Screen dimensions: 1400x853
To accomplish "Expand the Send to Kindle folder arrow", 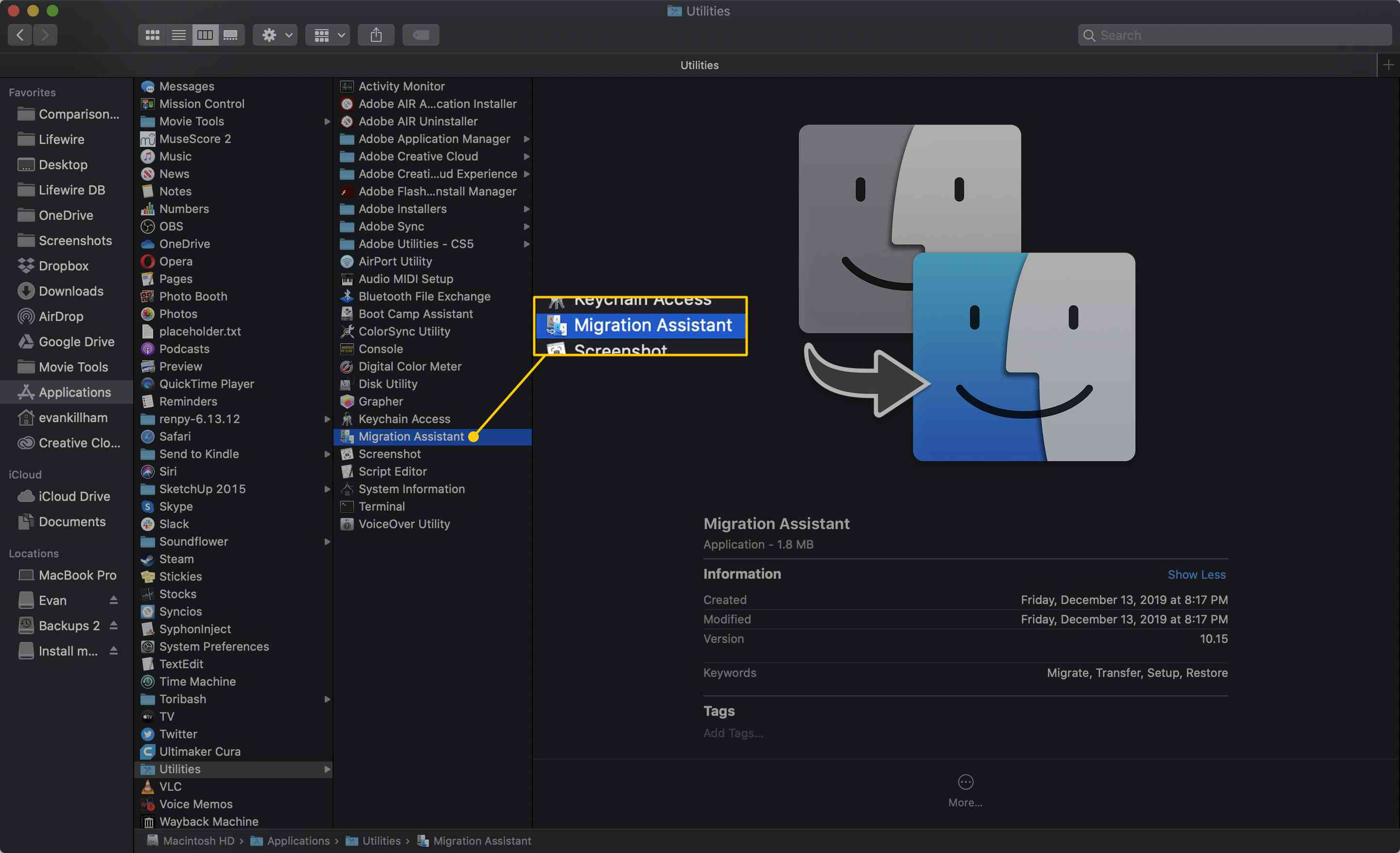I will coord(327,454).
